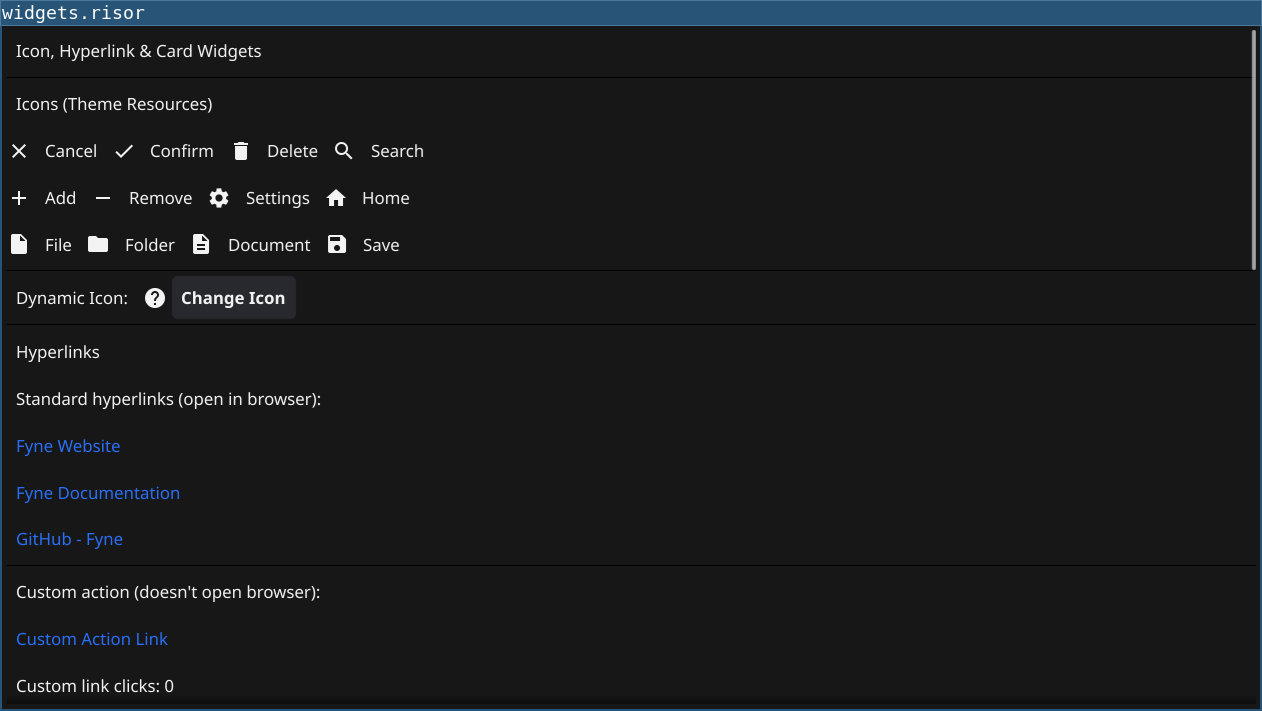Activate the Custom Action Link
The height and width of the screenshot is (711, 1262).
(x=92, y=639)
